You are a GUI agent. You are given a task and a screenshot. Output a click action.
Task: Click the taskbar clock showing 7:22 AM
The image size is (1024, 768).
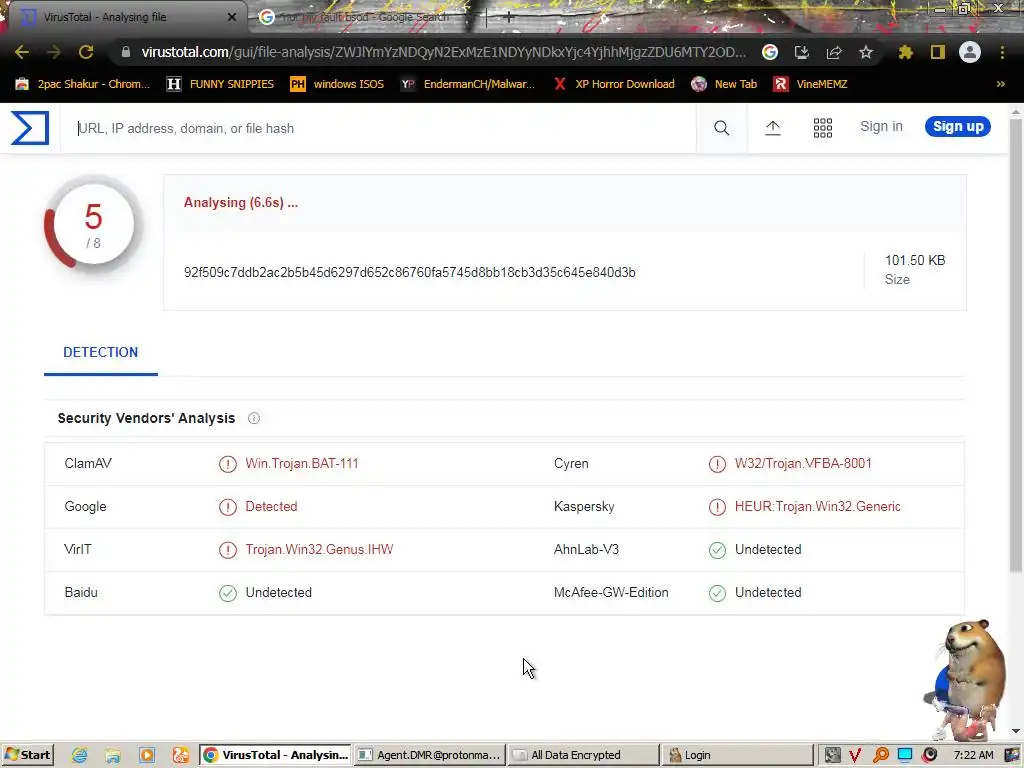973,756
